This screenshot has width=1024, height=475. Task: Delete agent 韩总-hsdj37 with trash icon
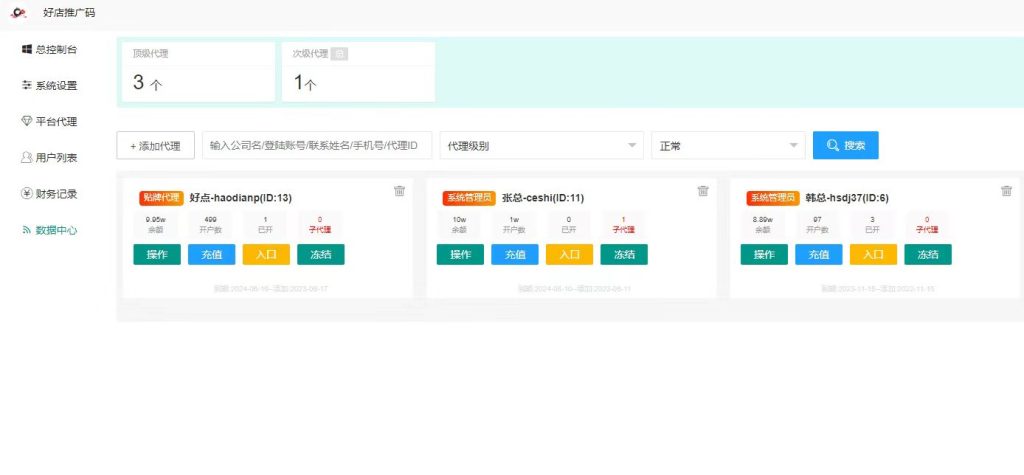pyautogui.click(x=1006, y=191)
